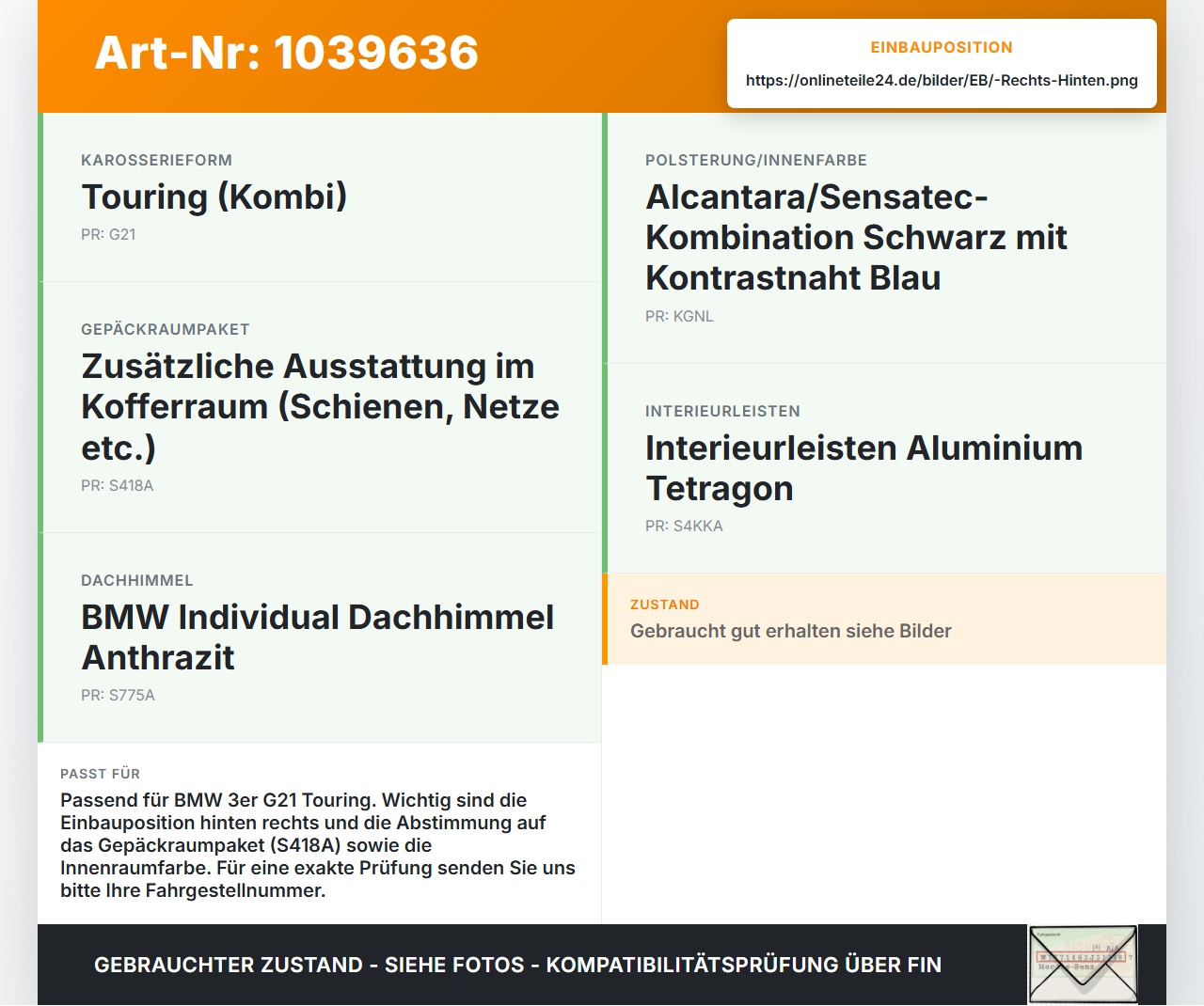Click the INTERIEURLEISTEN label
The image size is (1204, 1006).
722,411
